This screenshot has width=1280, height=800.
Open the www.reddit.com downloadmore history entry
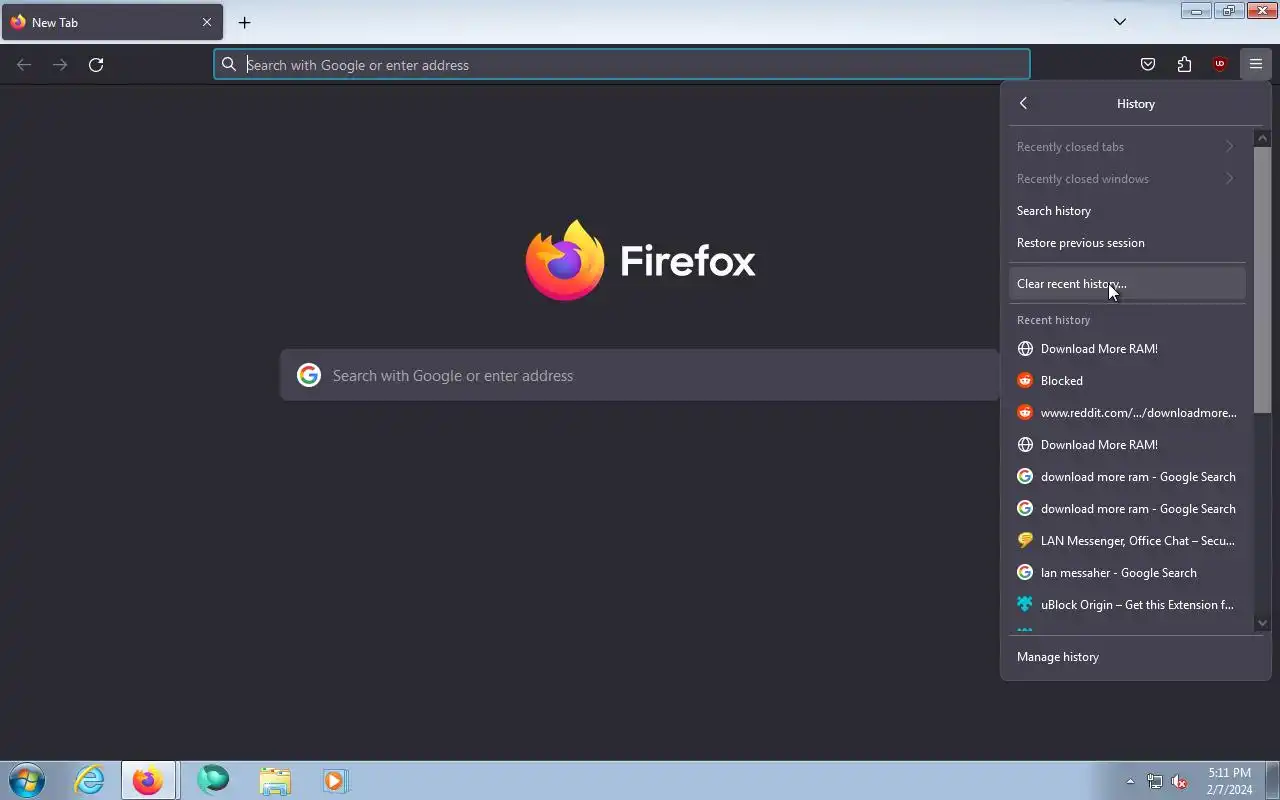(1127, 413)
